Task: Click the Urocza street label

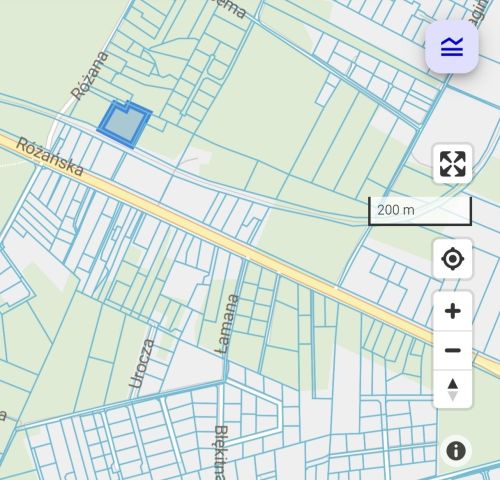Action: [142, 364]
